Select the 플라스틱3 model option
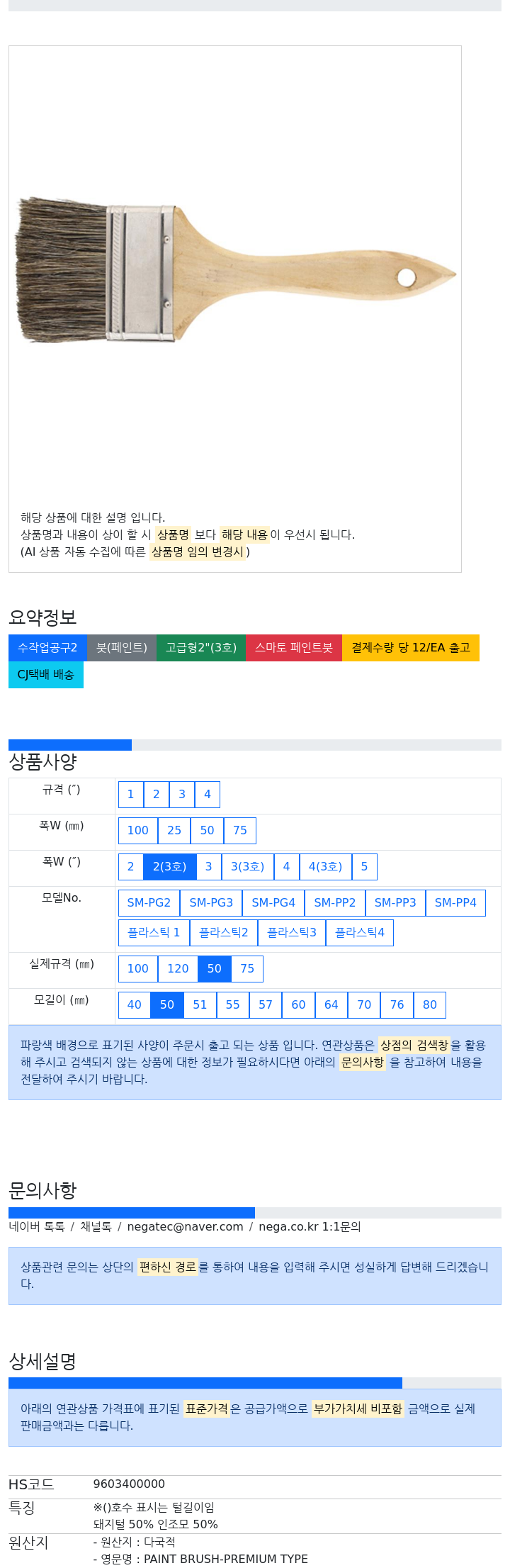Viewport: 510px width, 1568px height. pos(292,932)
